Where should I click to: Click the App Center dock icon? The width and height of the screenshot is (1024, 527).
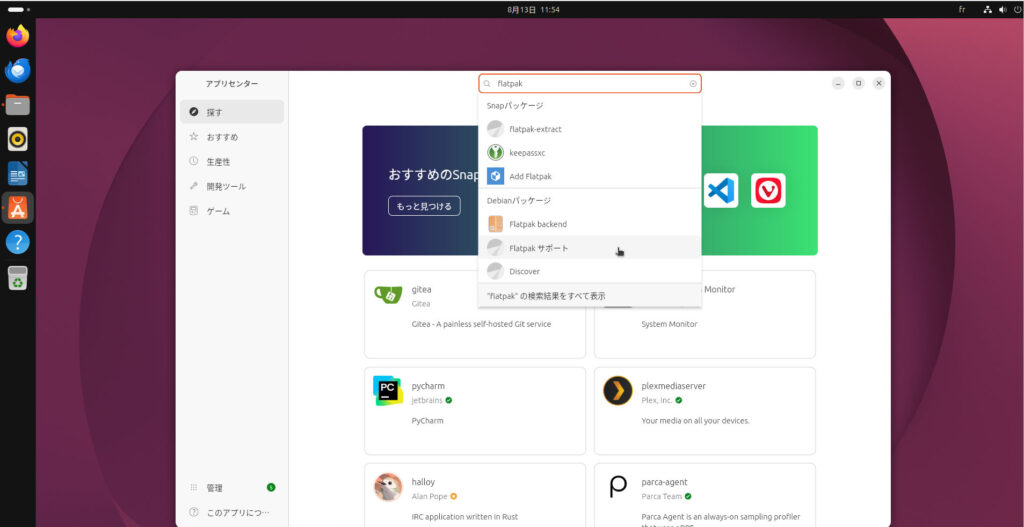click(18, 208)
